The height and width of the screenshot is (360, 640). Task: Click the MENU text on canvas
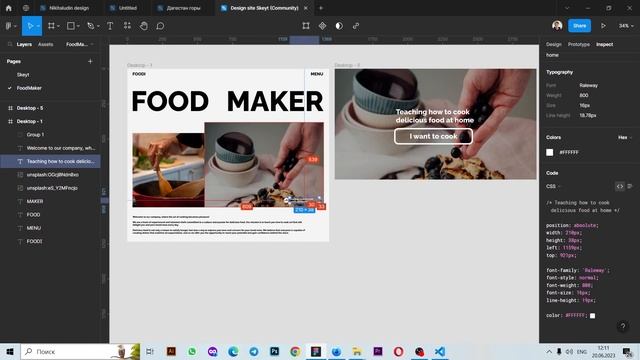coord(317,74)
